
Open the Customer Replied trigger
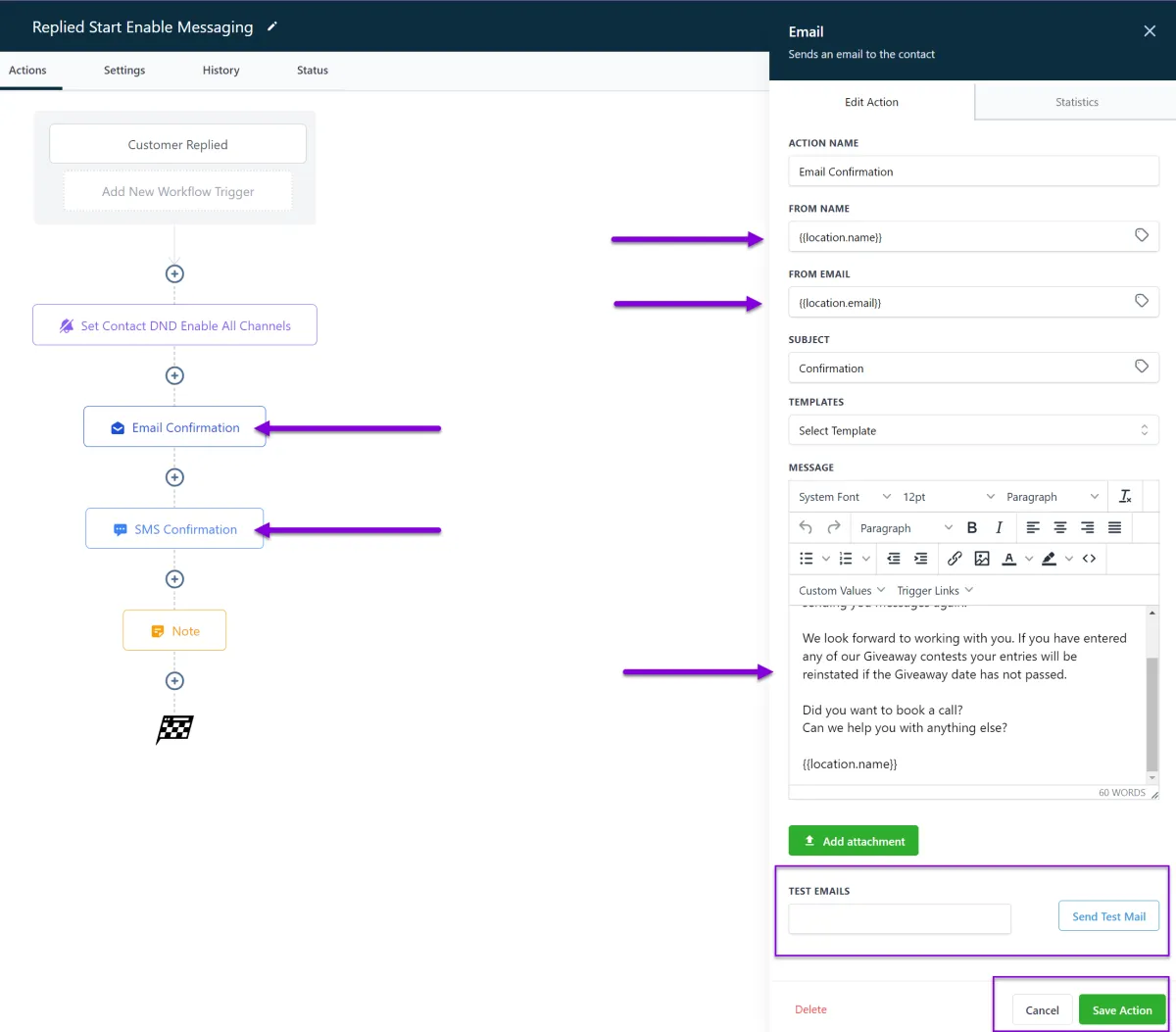tap(177, 144)
